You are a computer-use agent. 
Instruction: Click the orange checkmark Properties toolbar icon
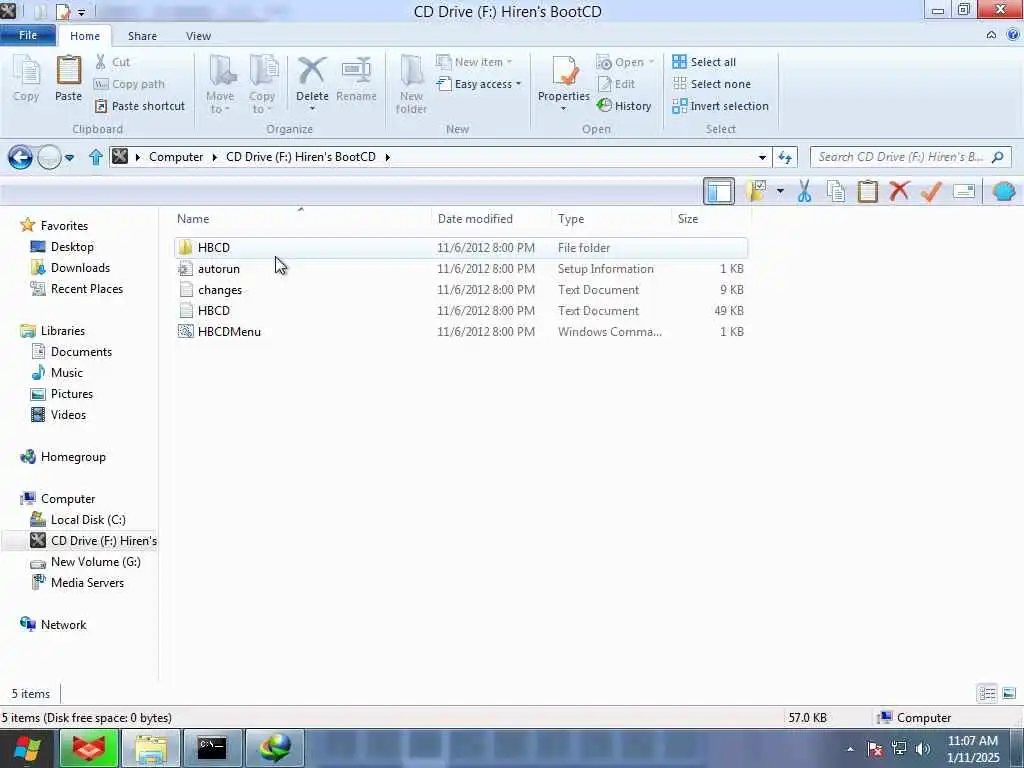[x=931, y=191]
